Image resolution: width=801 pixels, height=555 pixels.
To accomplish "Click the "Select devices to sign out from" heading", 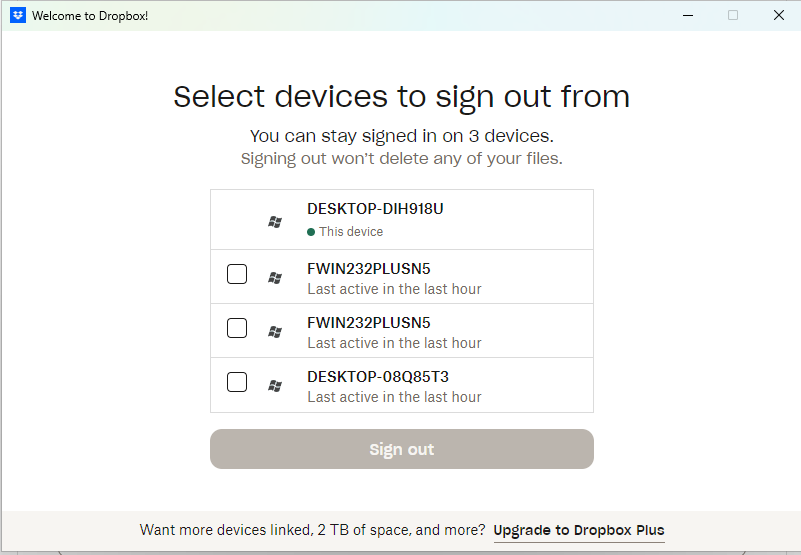I will 401,97.
